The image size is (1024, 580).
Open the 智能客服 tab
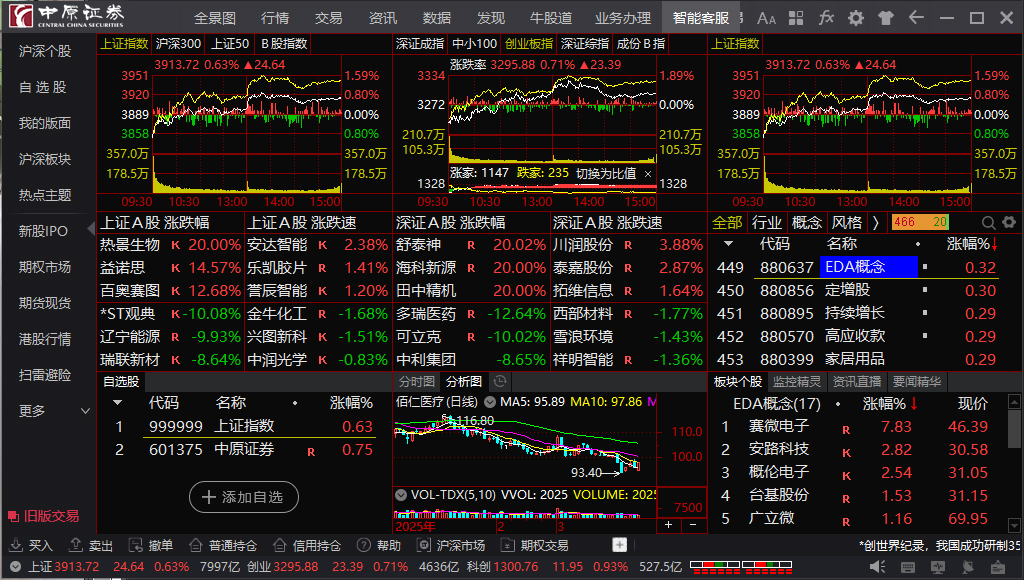pos(701,18)
